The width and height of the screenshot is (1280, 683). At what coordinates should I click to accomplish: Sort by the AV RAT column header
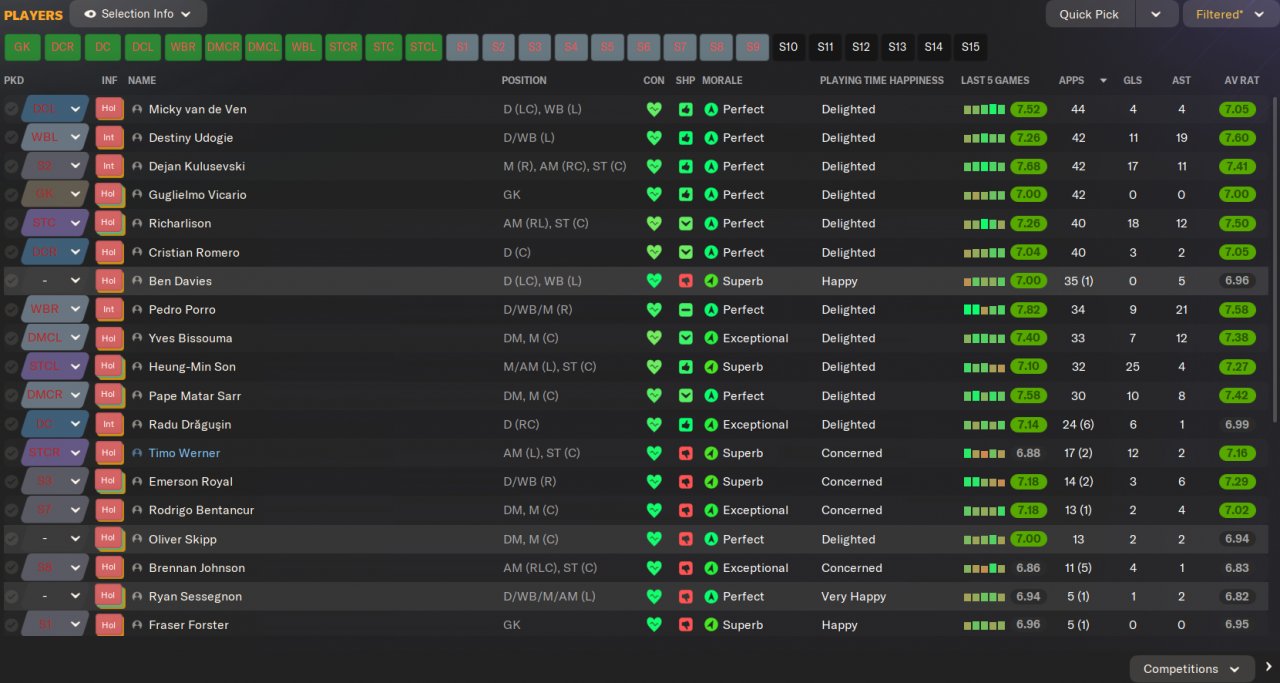pyautogui.click(x=1241, y=80)
